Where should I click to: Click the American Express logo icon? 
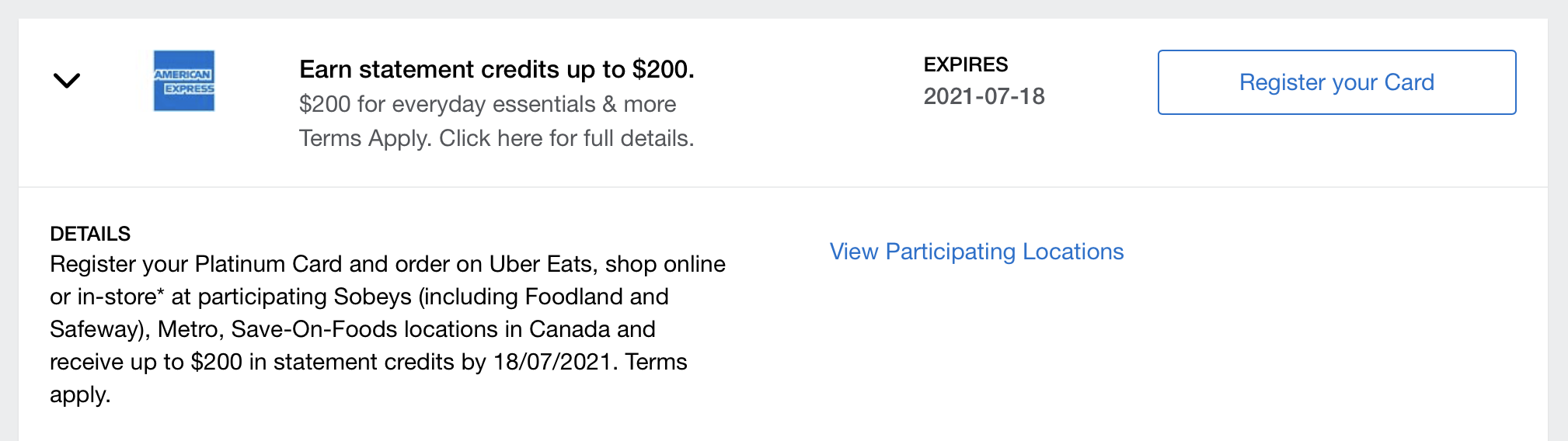(x=184, y=81)
